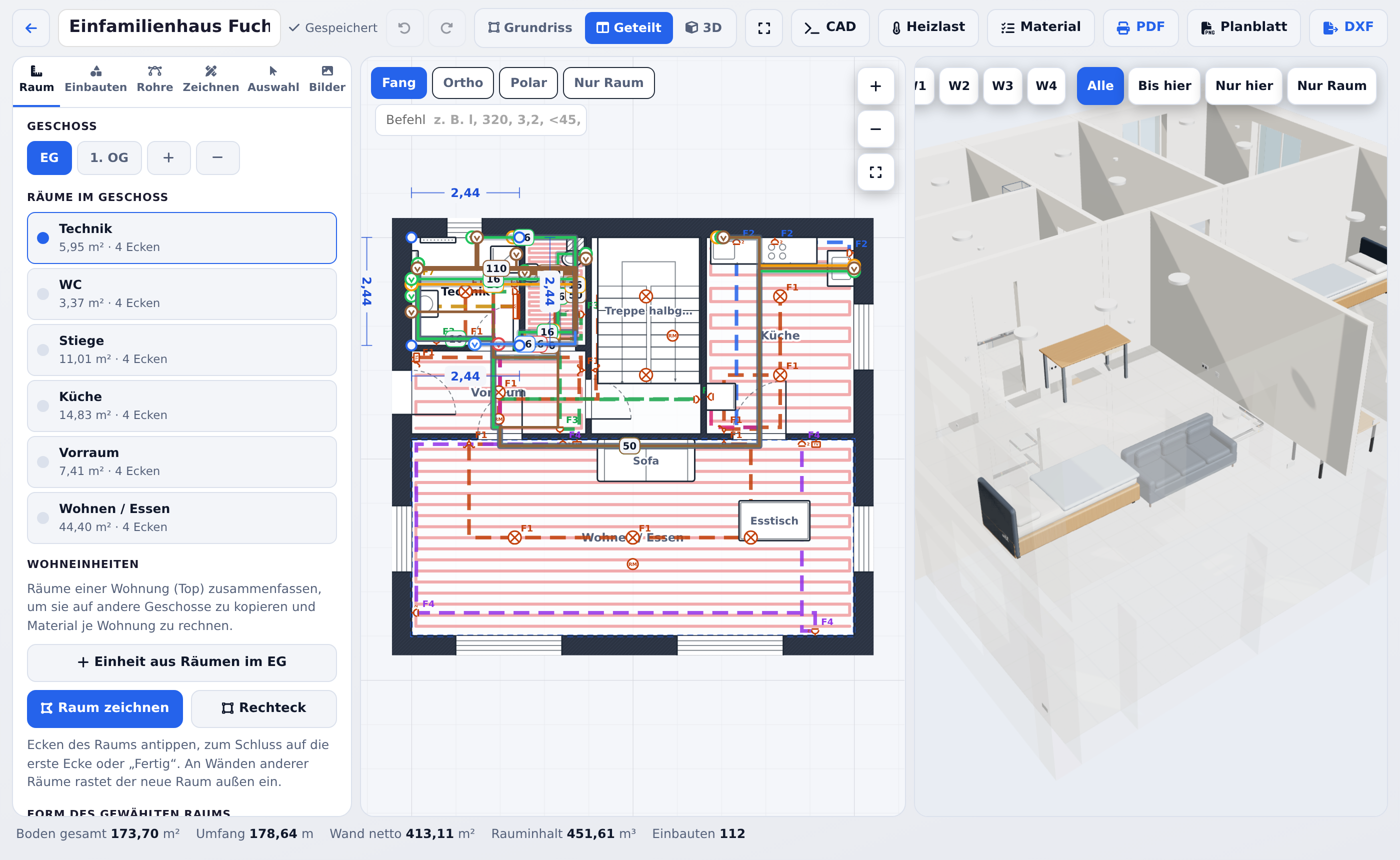
Task: Remove a floor with the minus button
Action: (217, 157)
